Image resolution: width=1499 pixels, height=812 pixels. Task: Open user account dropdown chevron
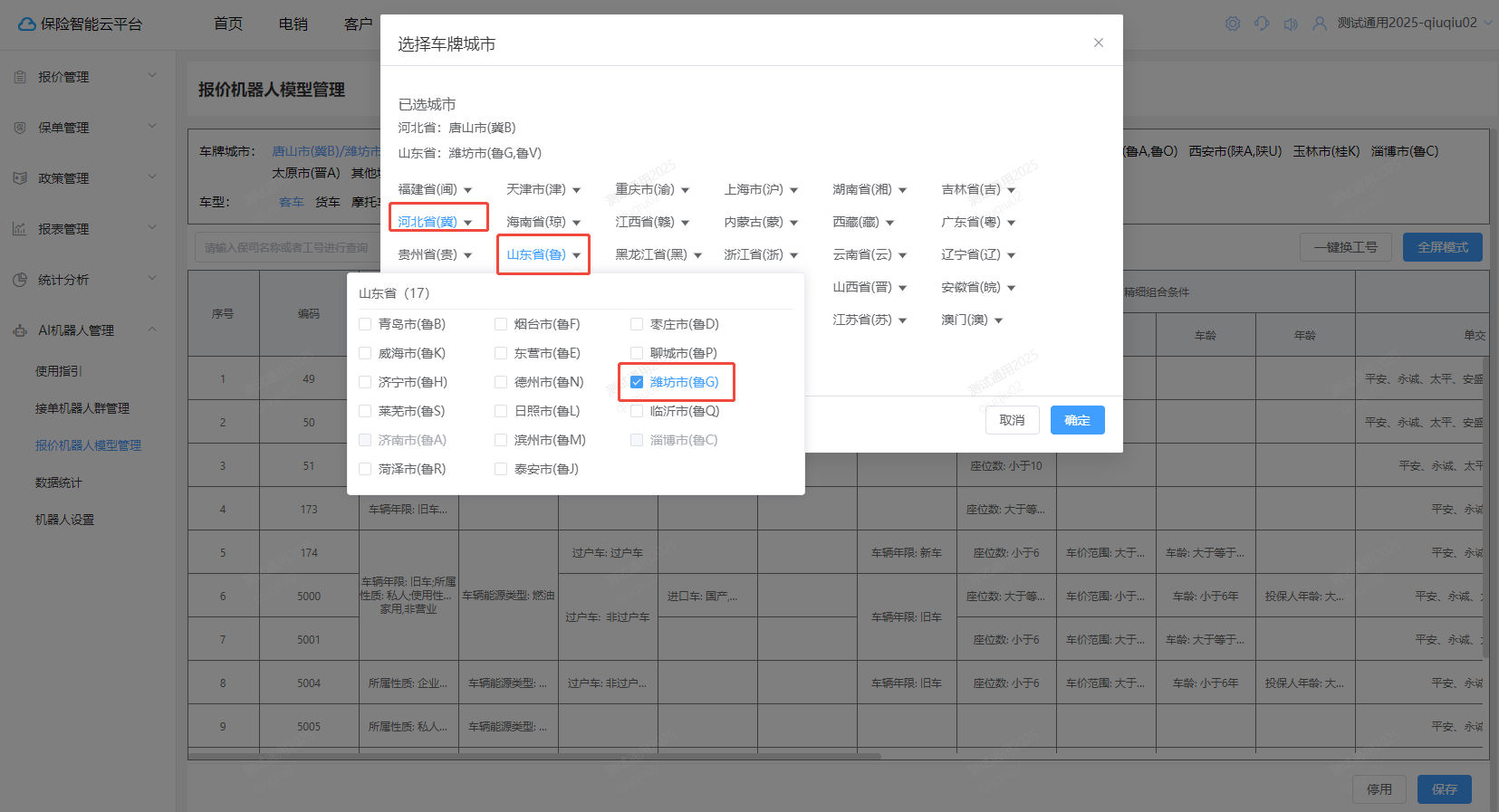[1487, 23]
